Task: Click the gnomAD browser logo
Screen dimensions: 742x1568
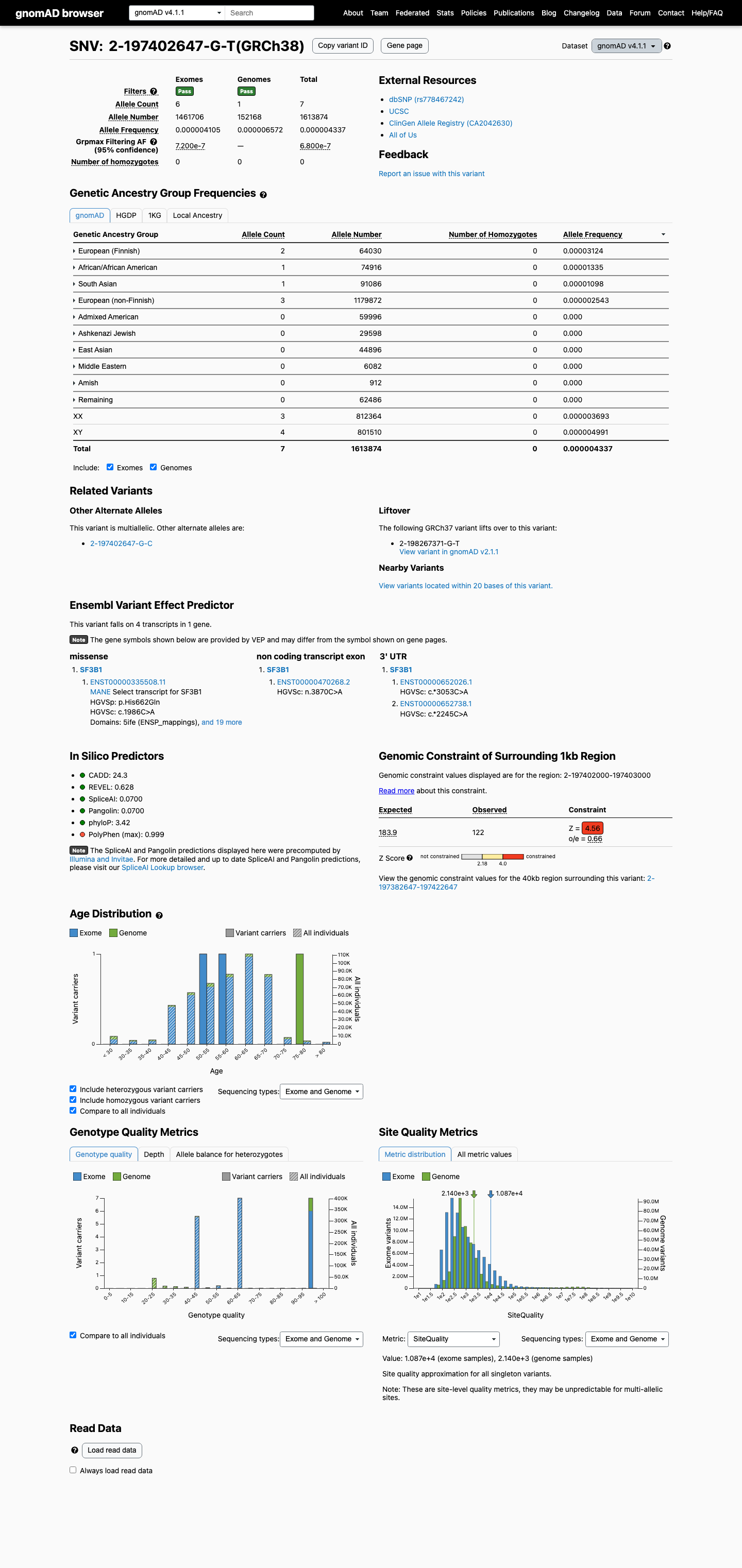Action: pyautogui.click(x=60, y=13)
